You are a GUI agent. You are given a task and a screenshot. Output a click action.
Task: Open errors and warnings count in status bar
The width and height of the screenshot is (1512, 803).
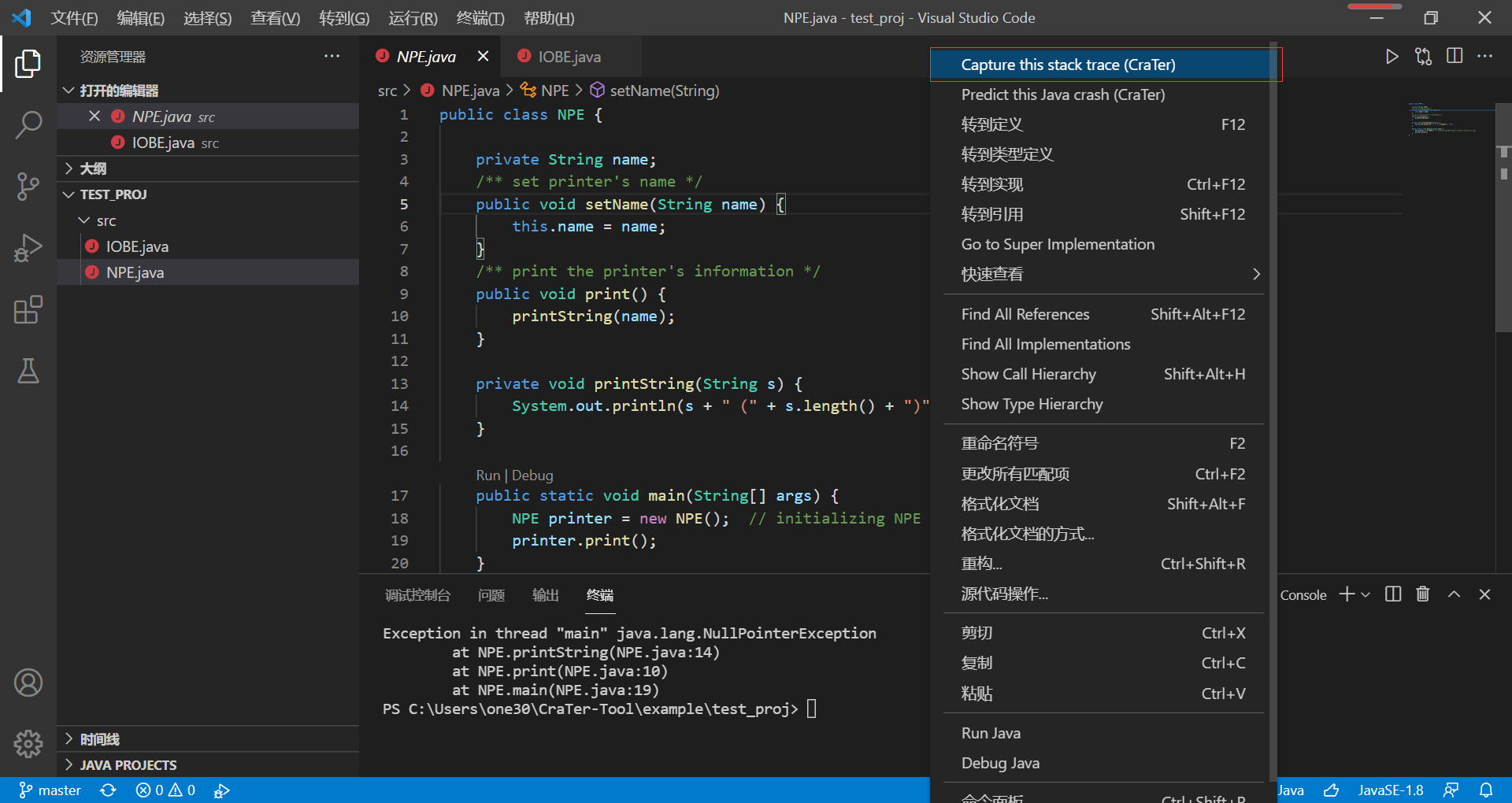[165, 790]
